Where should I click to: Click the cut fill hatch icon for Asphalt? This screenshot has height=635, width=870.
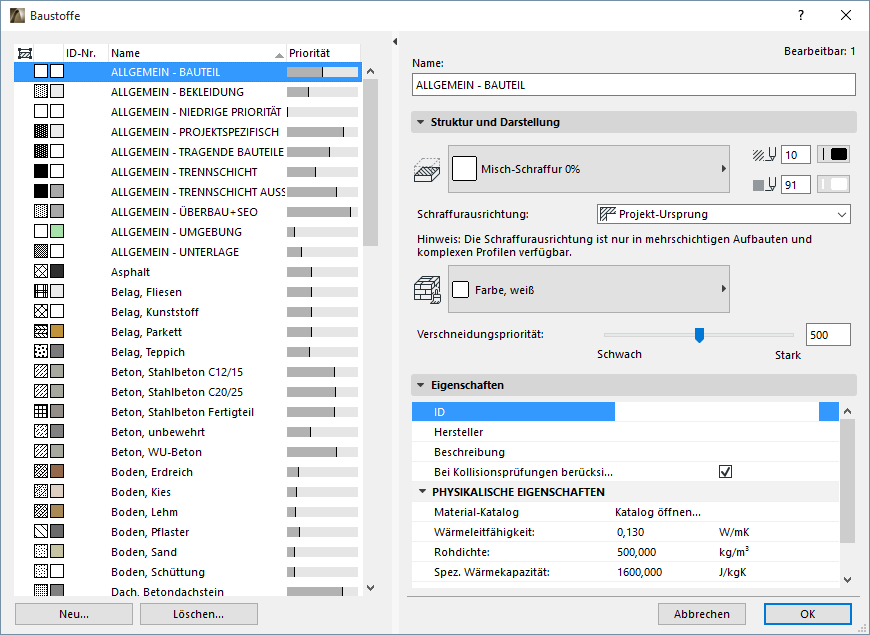point(41,271)
